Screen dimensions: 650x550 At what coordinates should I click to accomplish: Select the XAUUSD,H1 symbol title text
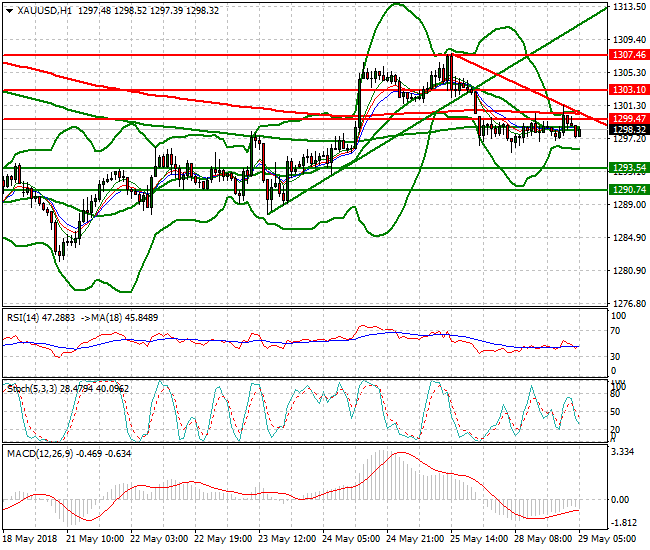(x=44, y=11)
